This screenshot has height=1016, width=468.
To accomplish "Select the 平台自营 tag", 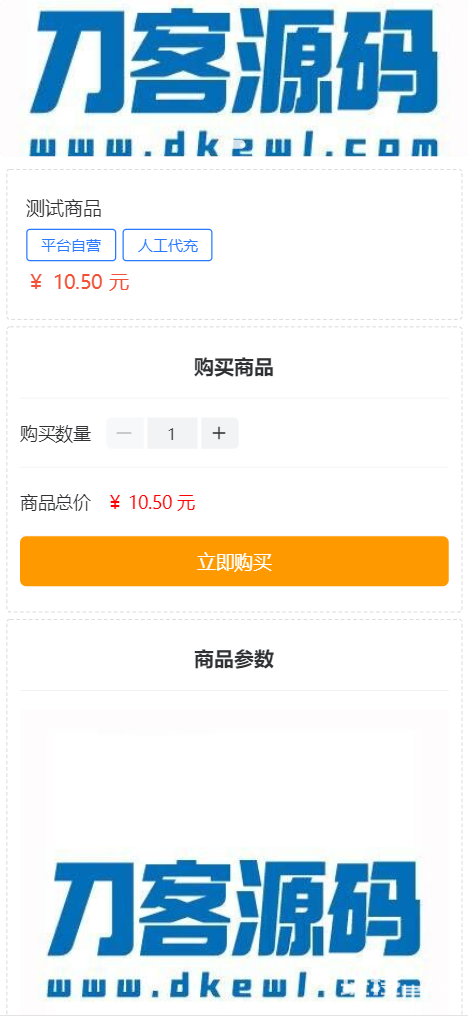I will pyautogui.click(x=71, y=245).
